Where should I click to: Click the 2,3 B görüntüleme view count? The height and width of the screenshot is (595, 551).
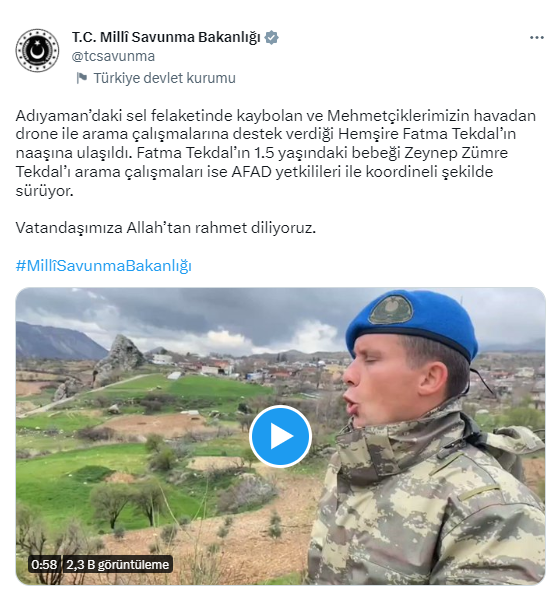pos(118,565)
